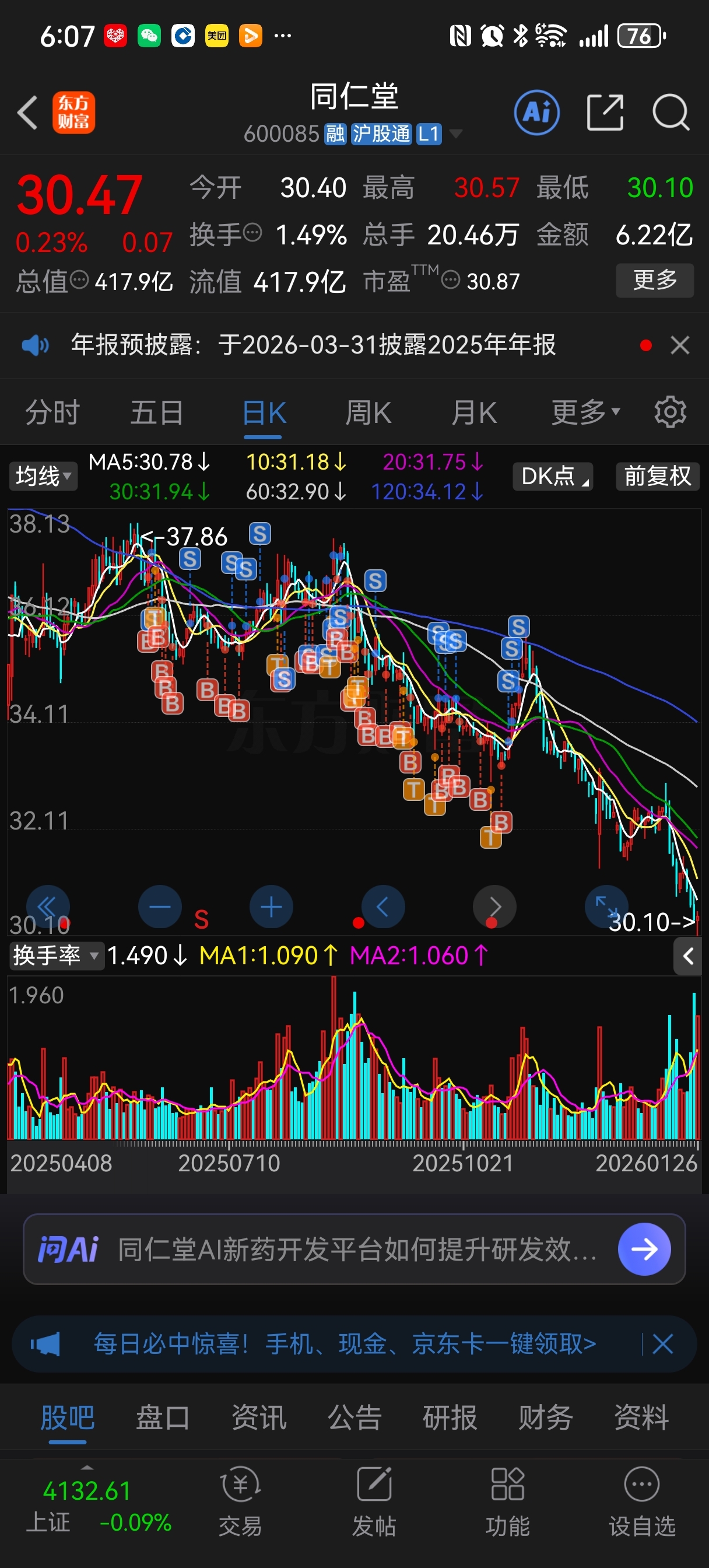Open the 东方财富 logo home

(x=73, y=113)
